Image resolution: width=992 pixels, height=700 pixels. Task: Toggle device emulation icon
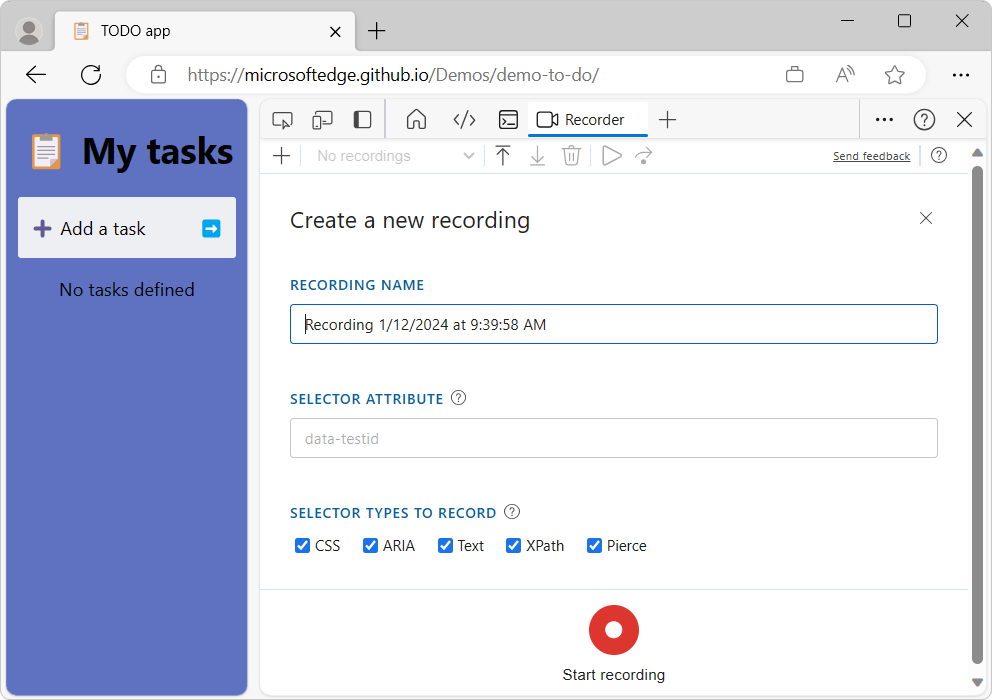click(x=322, y=120)
